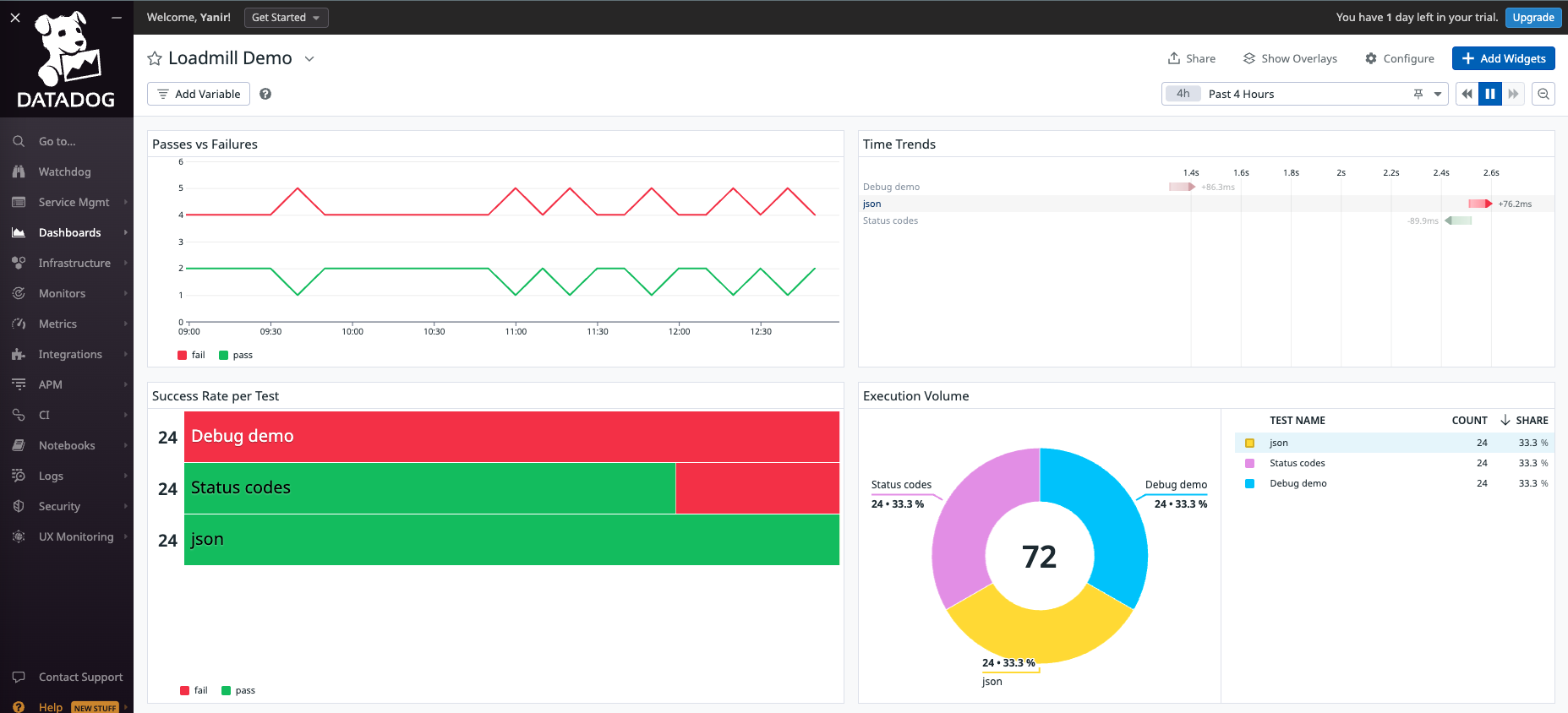Click the help question mark icon
The height and width of the screenshot is (713, 1568).
(265, 94)
